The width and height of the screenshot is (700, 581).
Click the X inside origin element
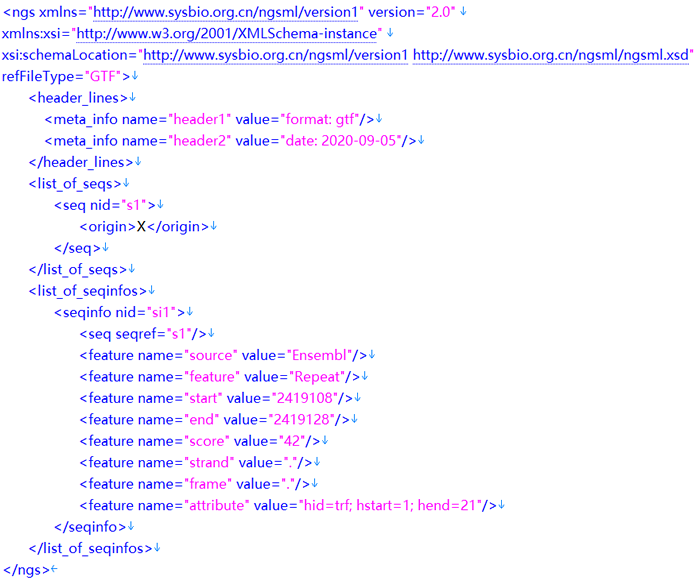click(x=142, y=226)
